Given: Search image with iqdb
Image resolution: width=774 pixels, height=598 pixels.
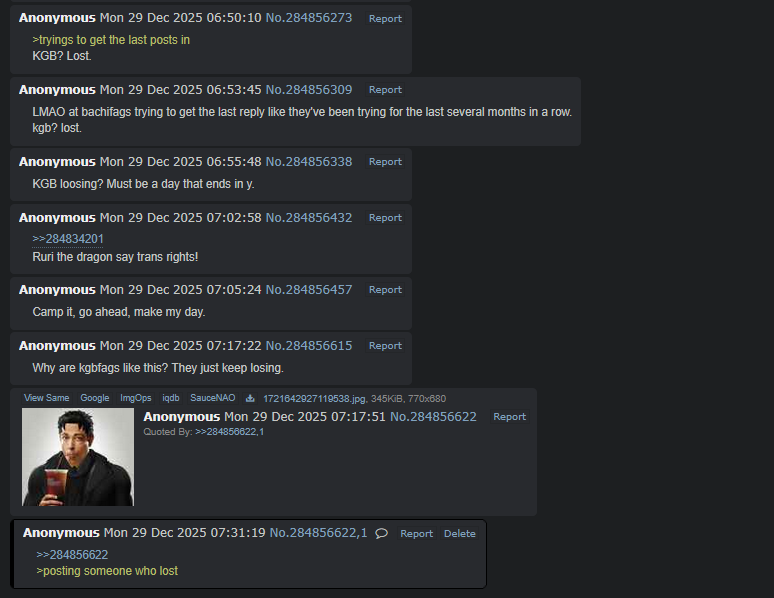Looking at the screenshot, I should (x=171, y=398).
